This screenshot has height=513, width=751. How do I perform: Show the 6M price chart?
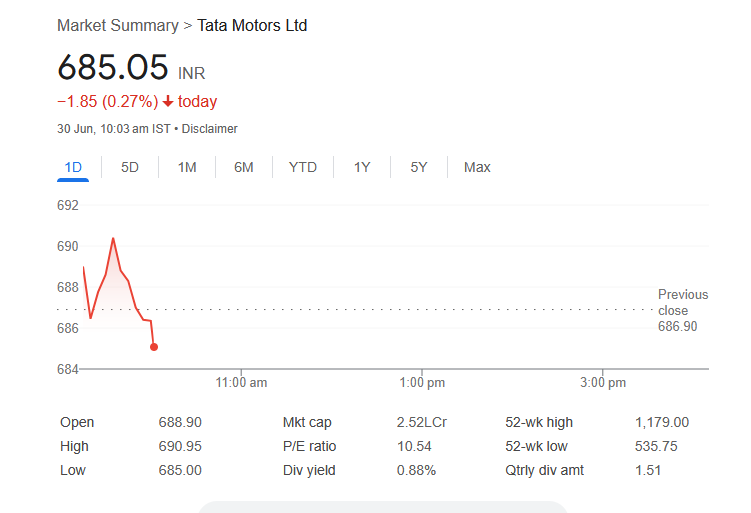244,167
